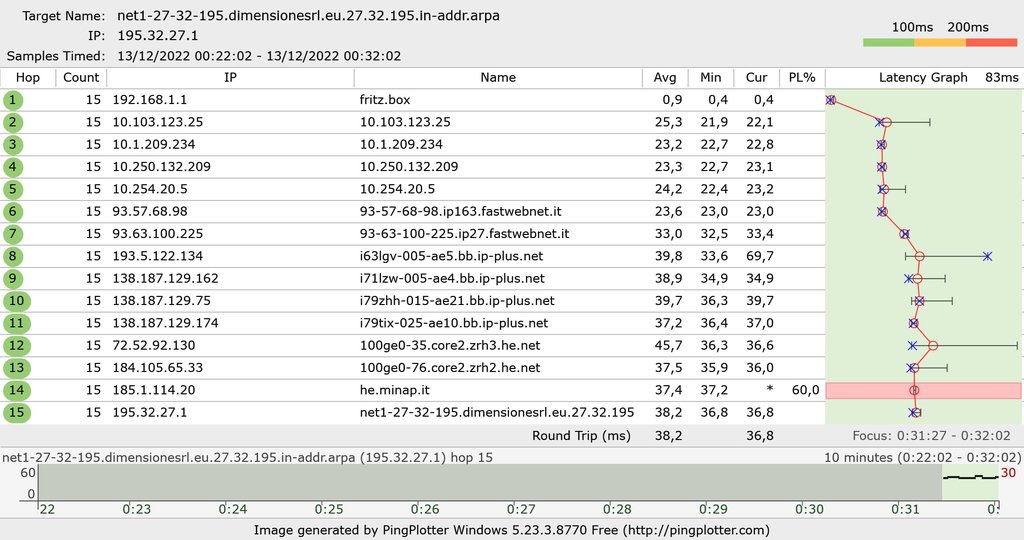The width and height of the screenshot is (1024, 540).
Task: Click the pingplotter.com link in footer
Action: (696, 530)
